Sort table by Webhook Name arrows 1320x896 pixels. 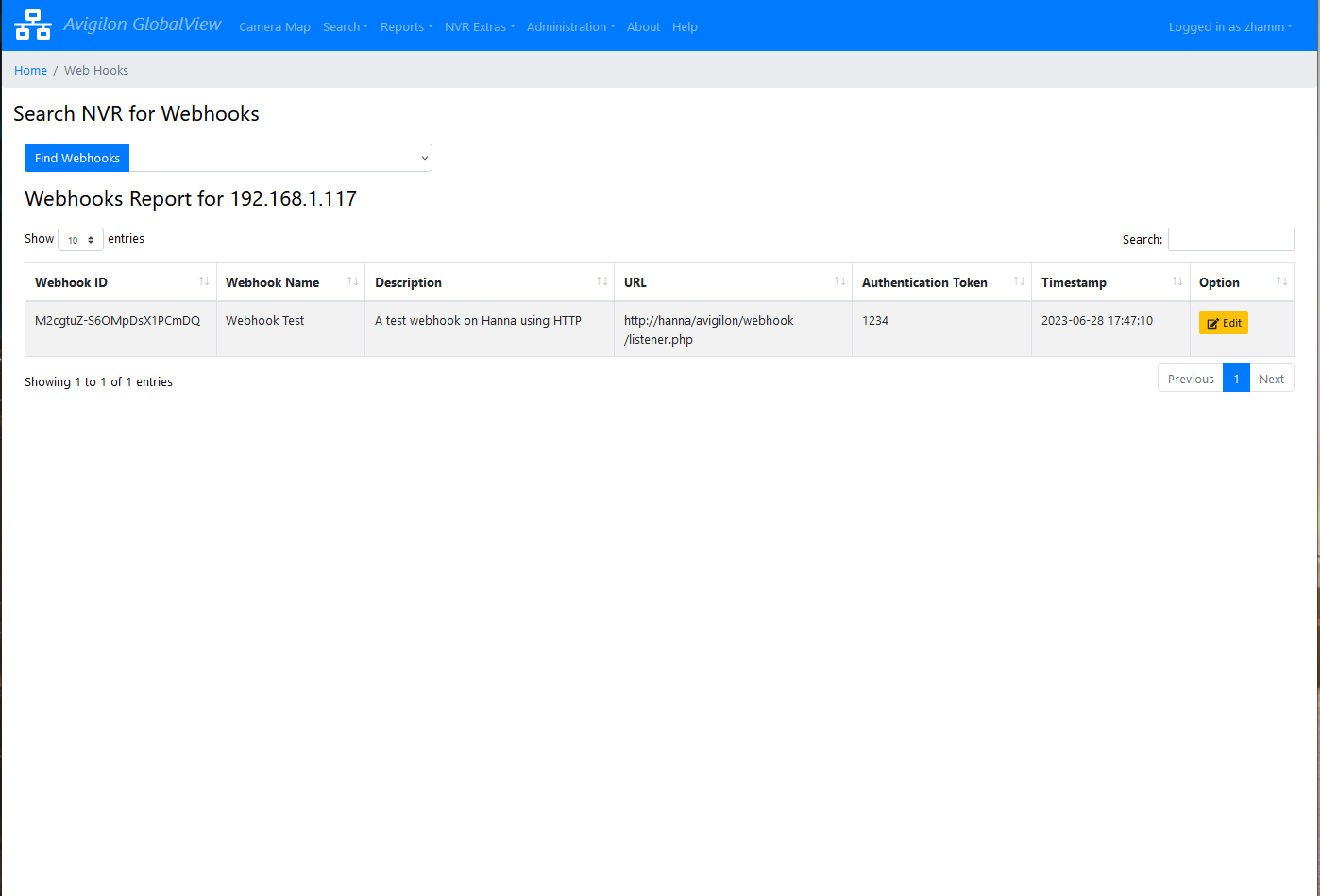352,281
